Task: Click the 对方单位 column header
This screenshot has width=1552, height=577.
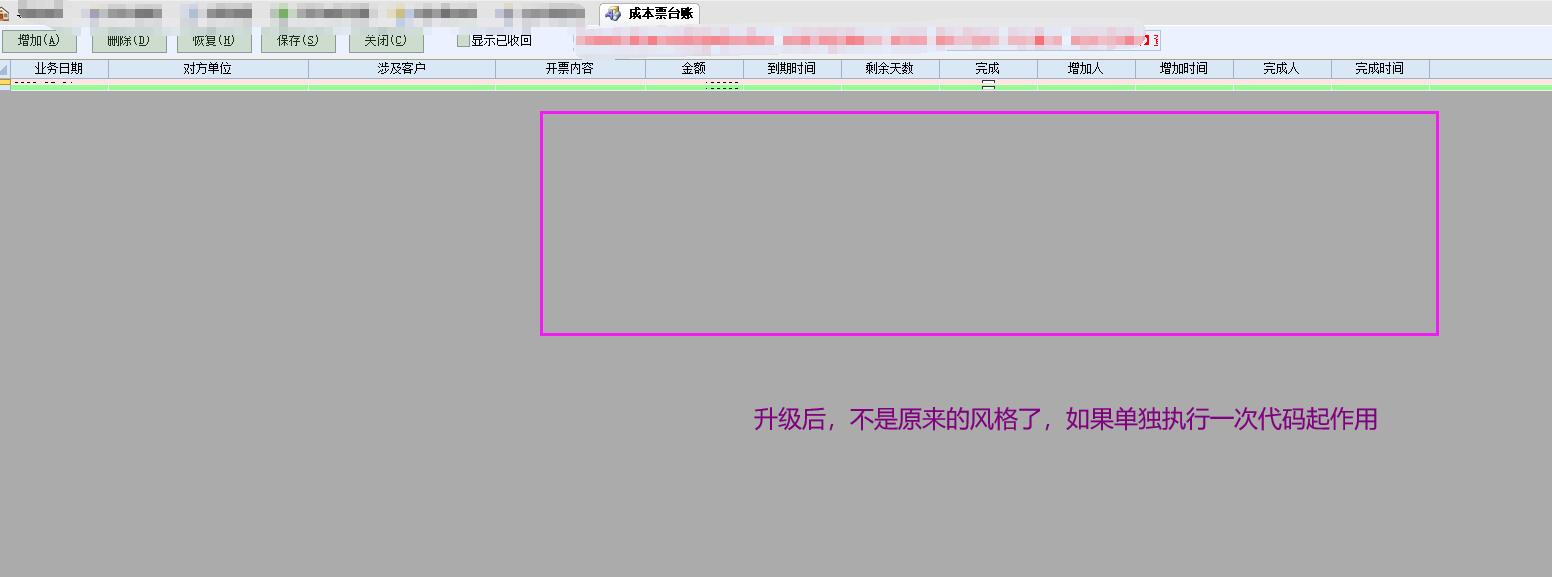Action: tap(208, 69)
